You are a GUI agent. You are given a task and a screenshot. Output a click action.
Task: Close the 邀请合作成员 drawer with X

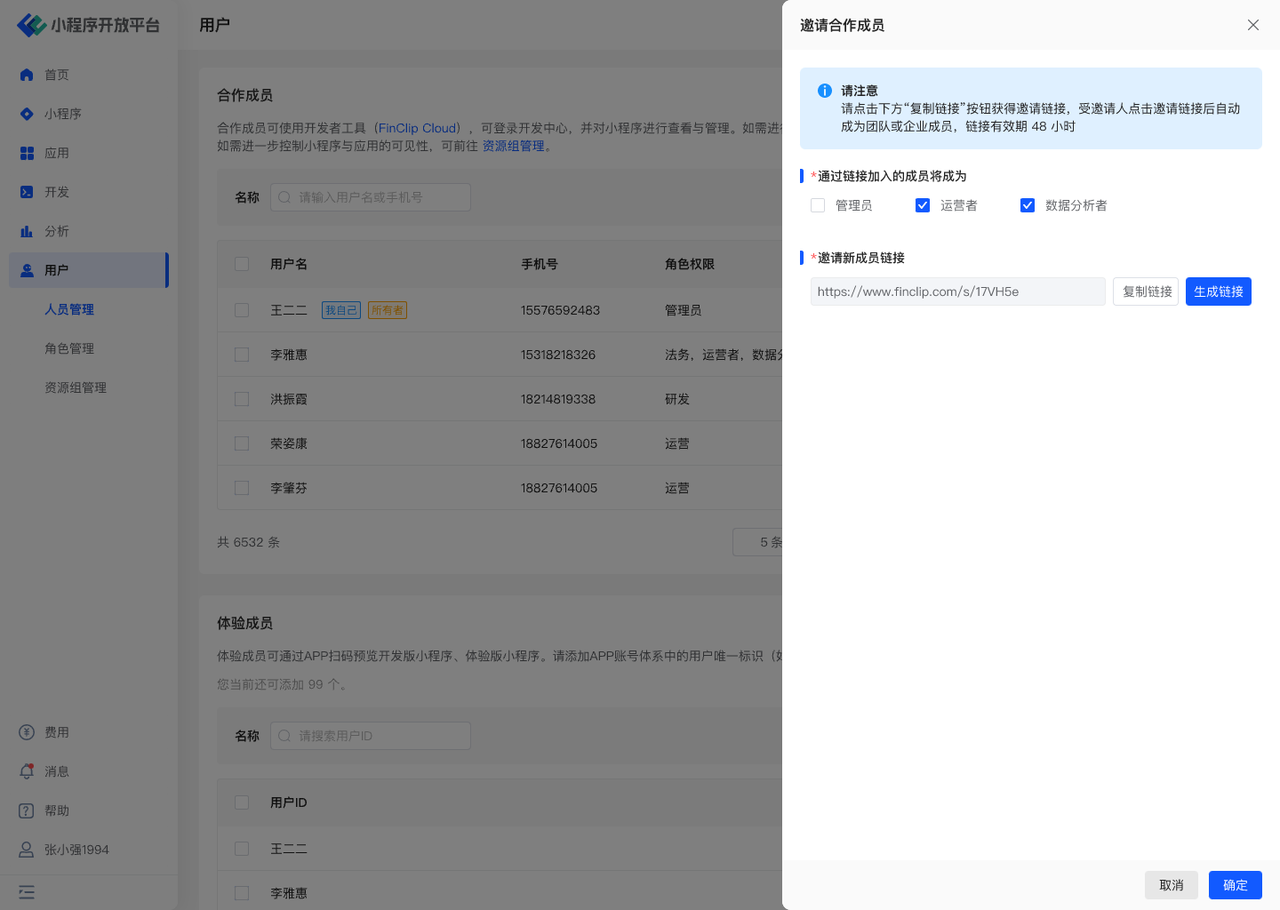(1253, 25)
